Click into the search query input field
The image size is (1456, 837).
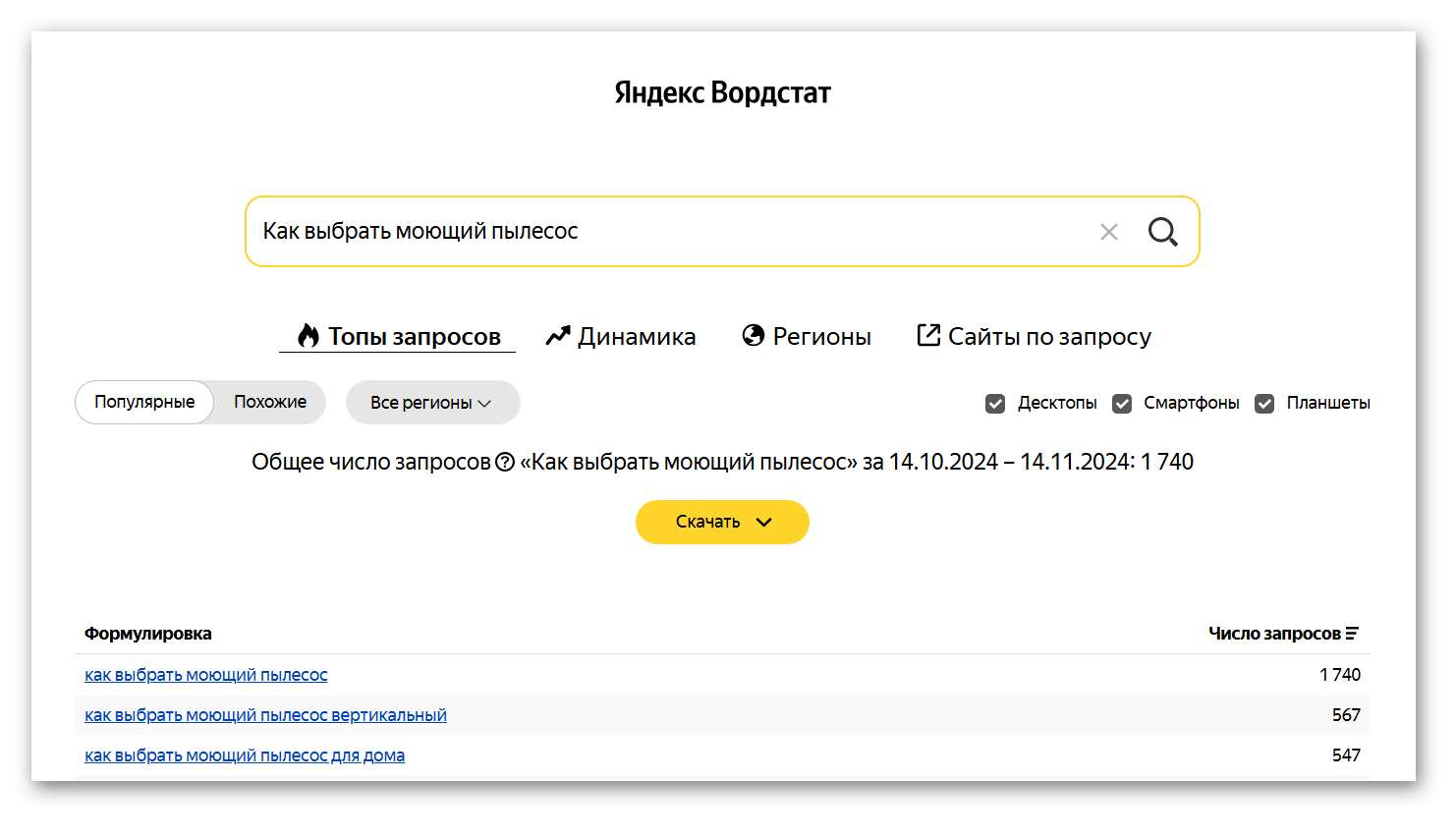point(668,232)
